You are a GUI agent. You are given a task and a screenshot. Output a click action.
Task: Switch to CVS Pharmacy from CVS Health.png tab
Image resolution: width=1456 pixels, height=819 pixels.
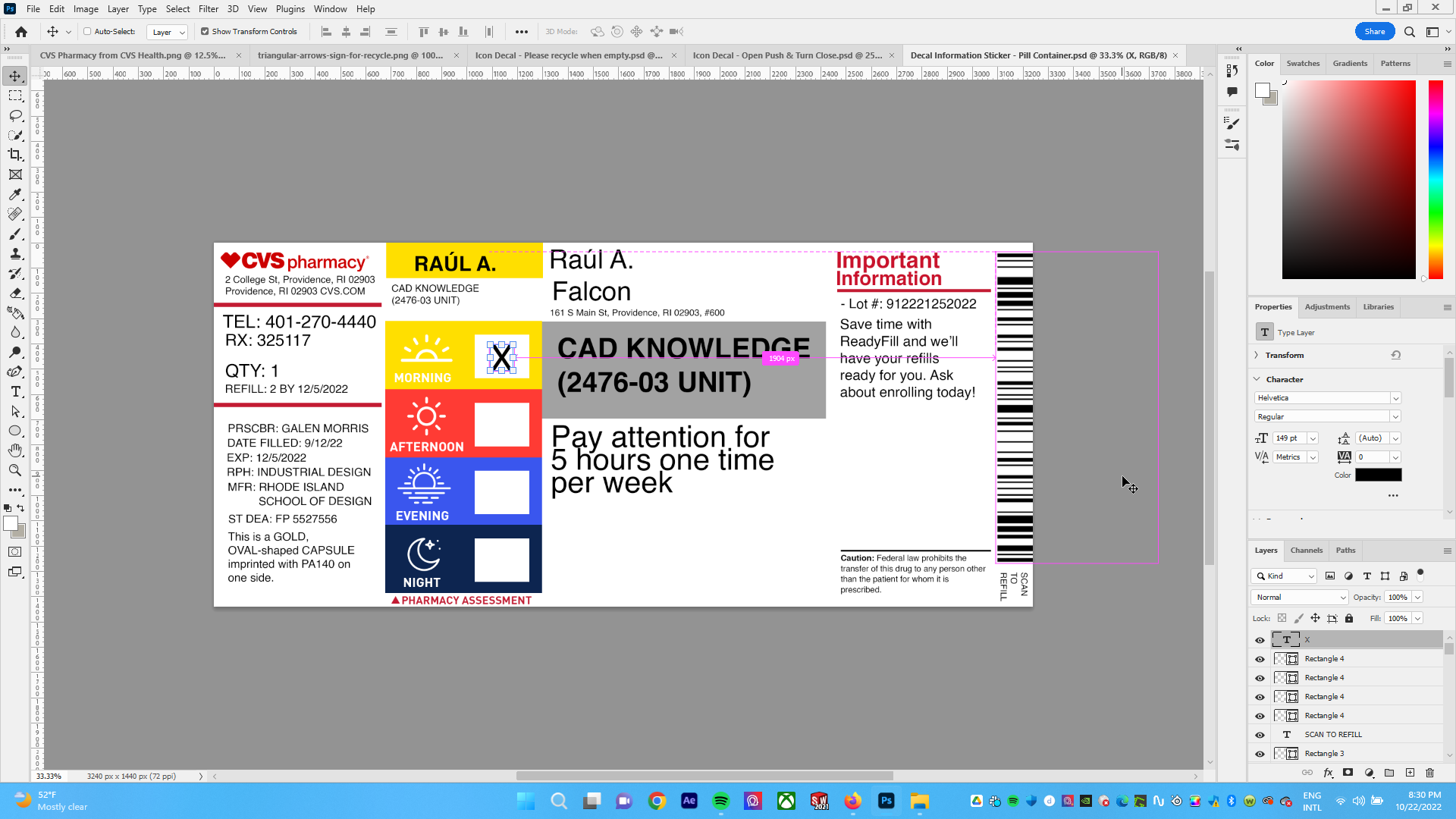click(132, 55)
